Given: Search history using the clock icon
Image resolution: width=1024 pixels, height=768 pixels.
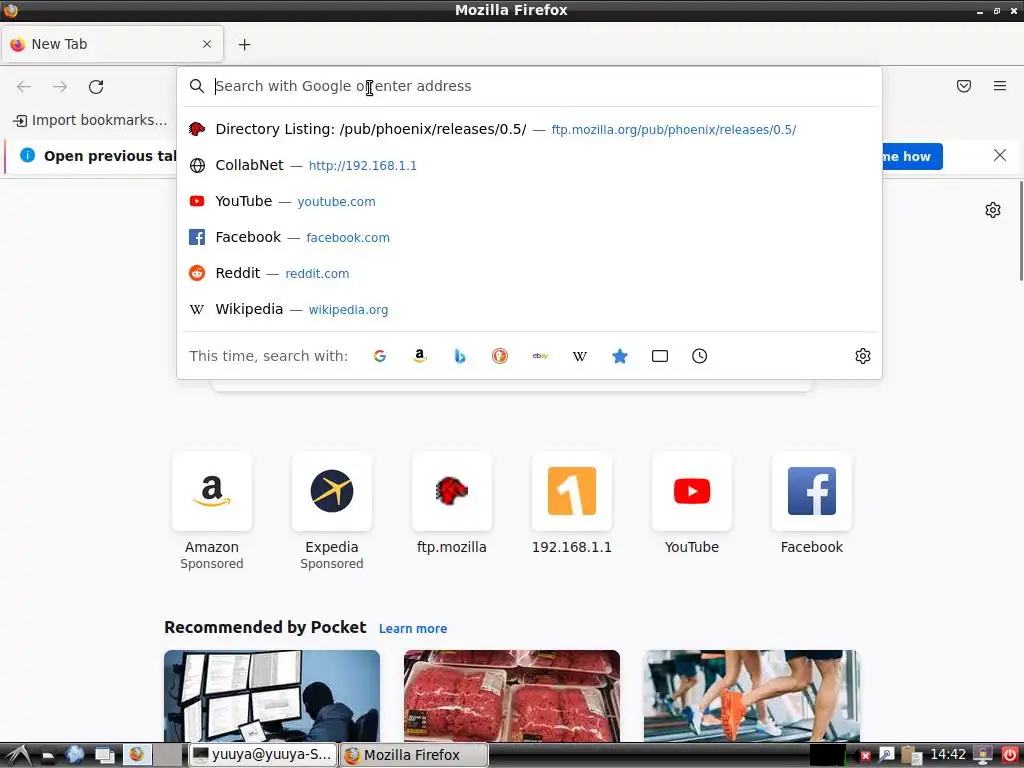Looking at the screenshot, I should click(699, 356).
